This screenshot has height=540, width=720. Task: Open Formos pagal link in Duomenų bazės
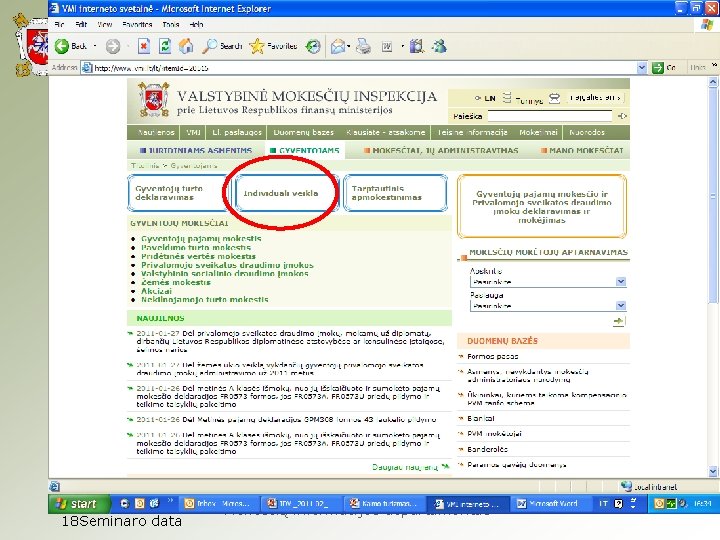click(x=493, y=356)
